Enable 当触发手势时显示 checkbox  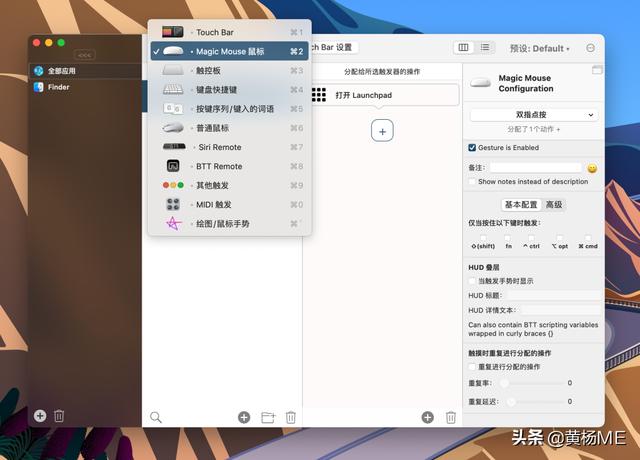coord(472,281)
